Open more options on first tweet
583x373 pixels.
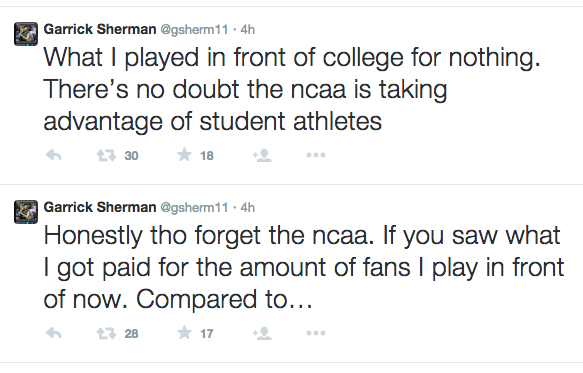pos(316,155)
